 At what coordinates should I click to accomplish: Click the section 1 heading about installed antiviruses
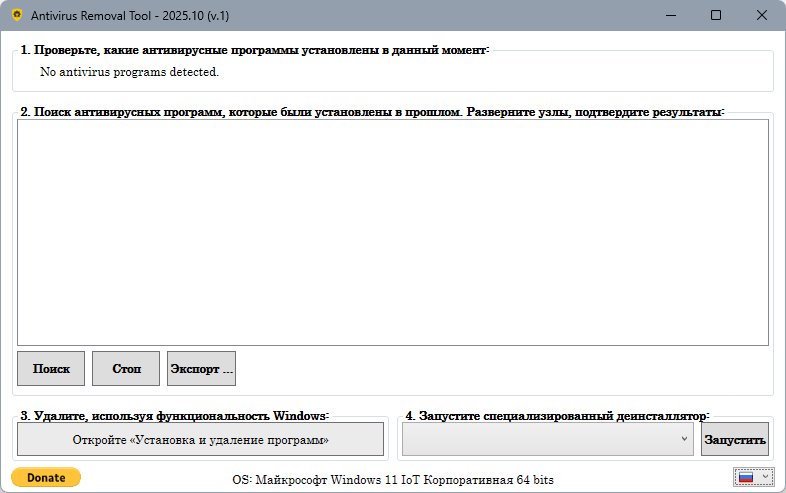pos(254,50)
